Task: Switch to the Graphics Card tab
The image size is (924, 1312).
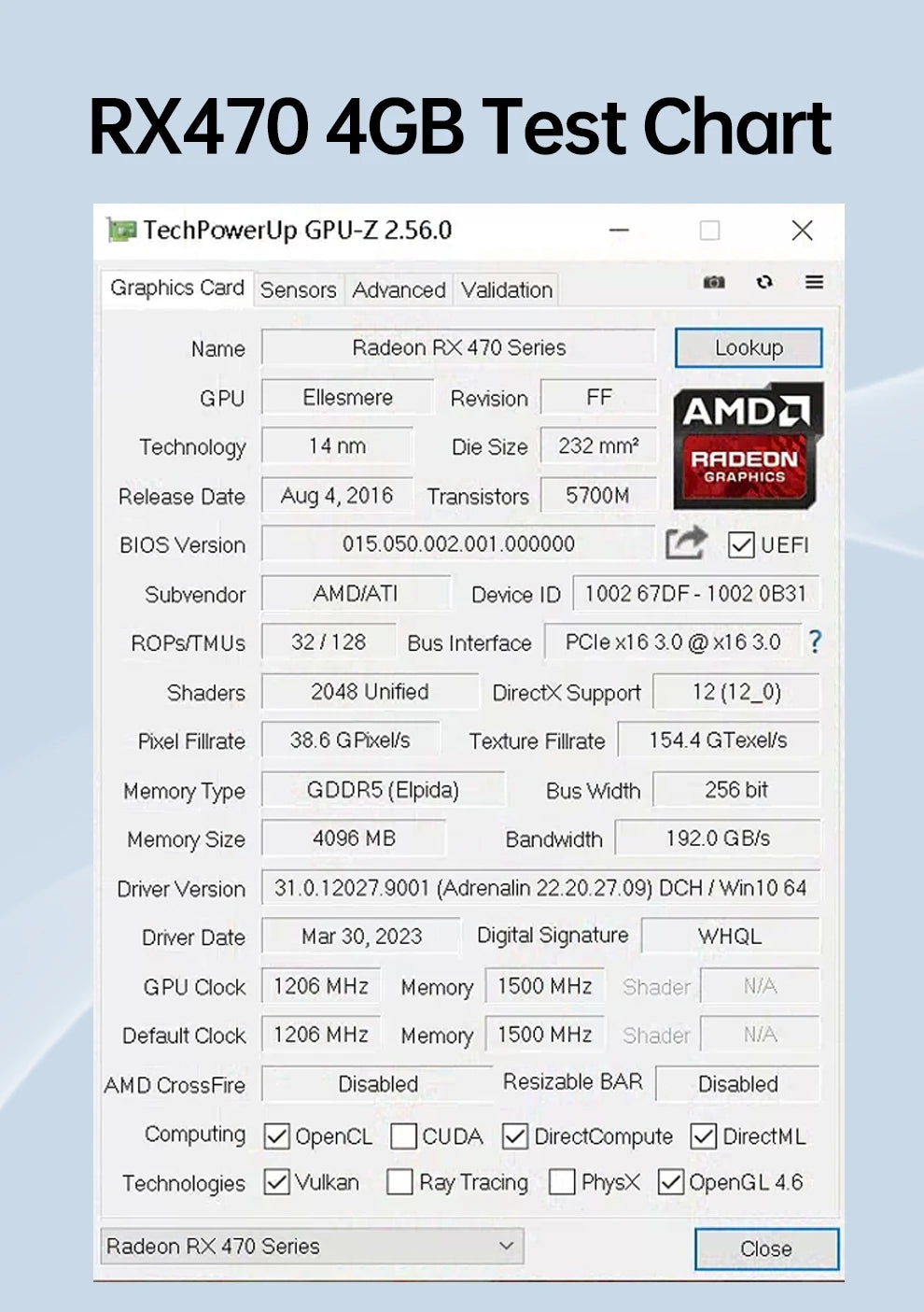Action: click(176, 288)
